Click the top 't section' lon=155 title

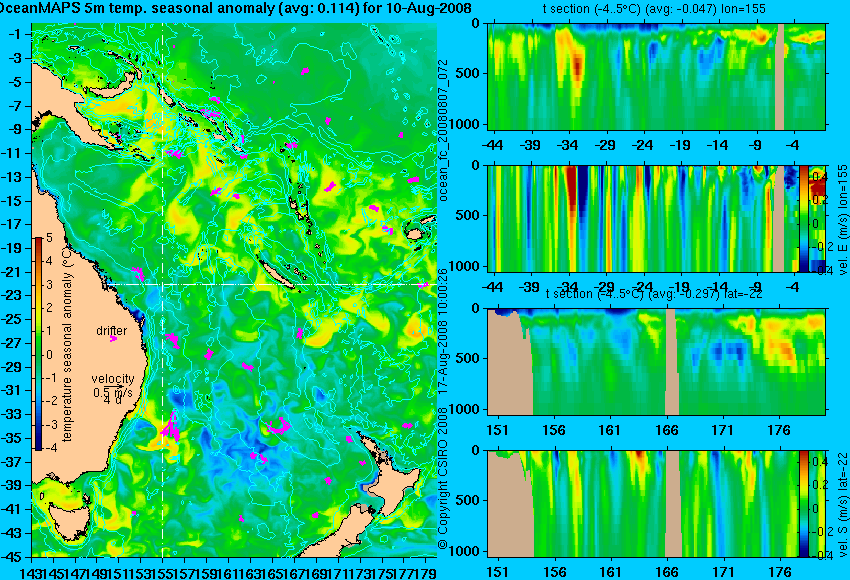click(x=654, y=9)
